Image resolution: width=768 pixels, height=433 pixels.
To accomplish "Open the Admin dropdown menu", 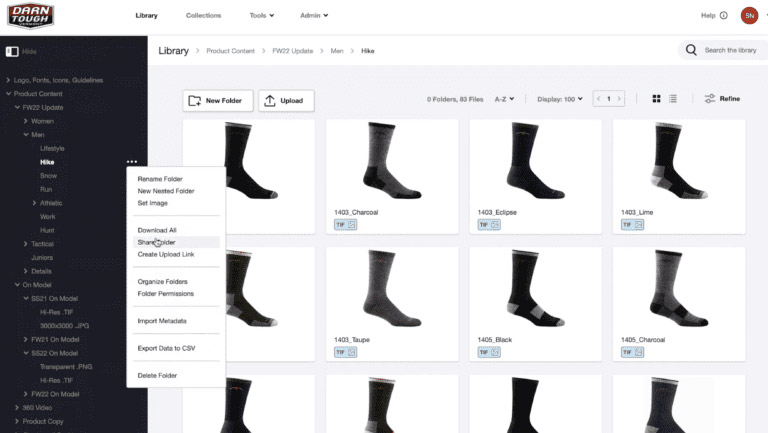I will pos(314,16).
